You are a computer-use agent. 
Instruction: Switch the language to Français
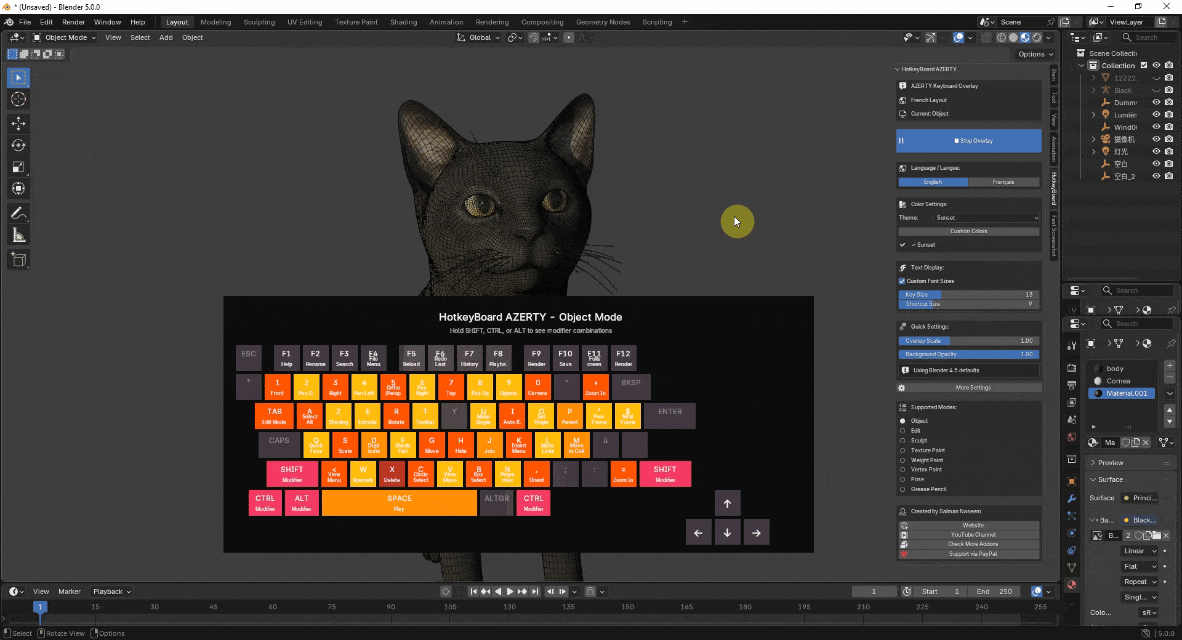click(x=1003, y=182)
